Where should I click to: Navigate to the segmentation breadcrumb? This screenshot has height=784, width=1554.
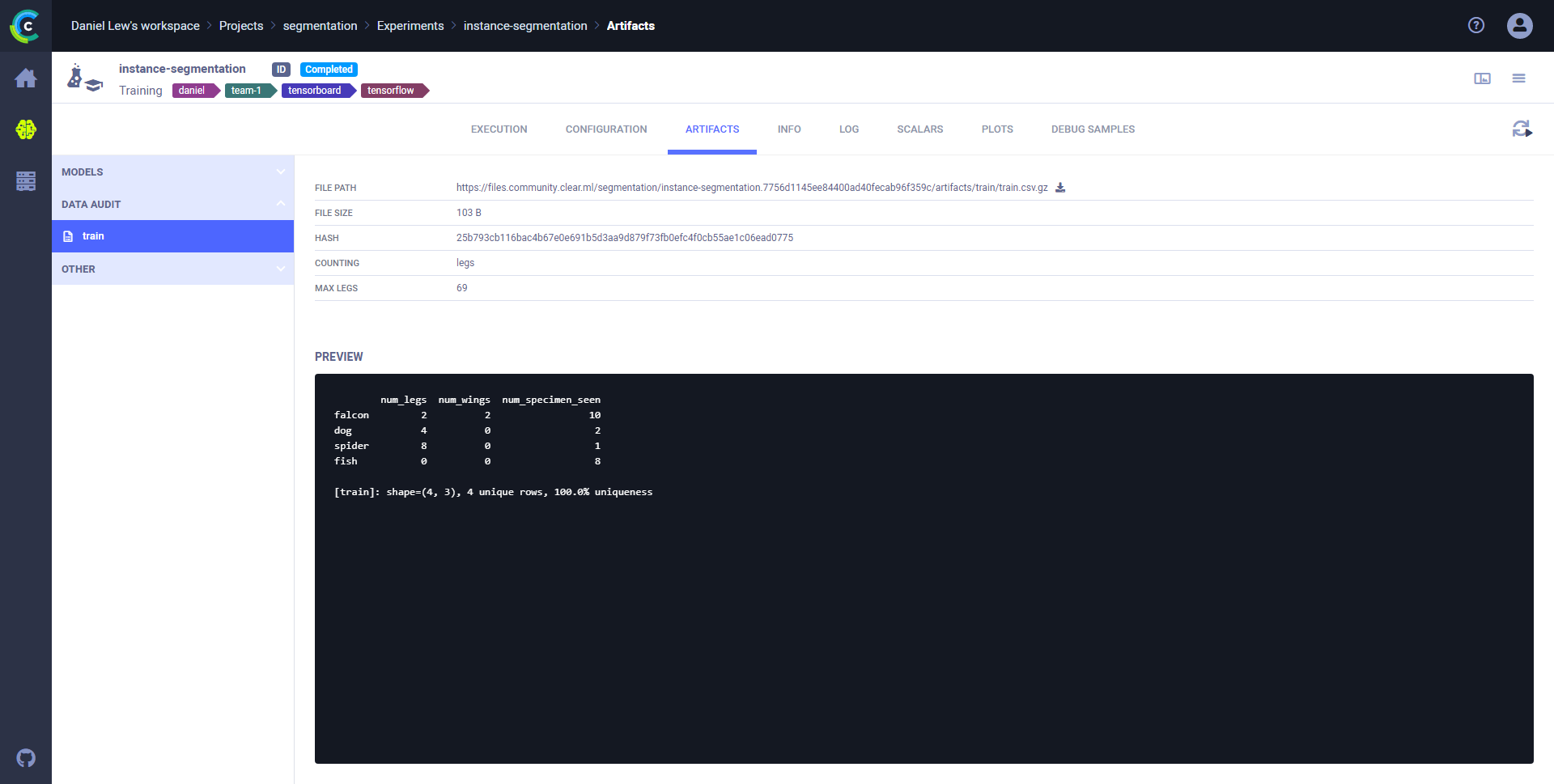[320, 25]
